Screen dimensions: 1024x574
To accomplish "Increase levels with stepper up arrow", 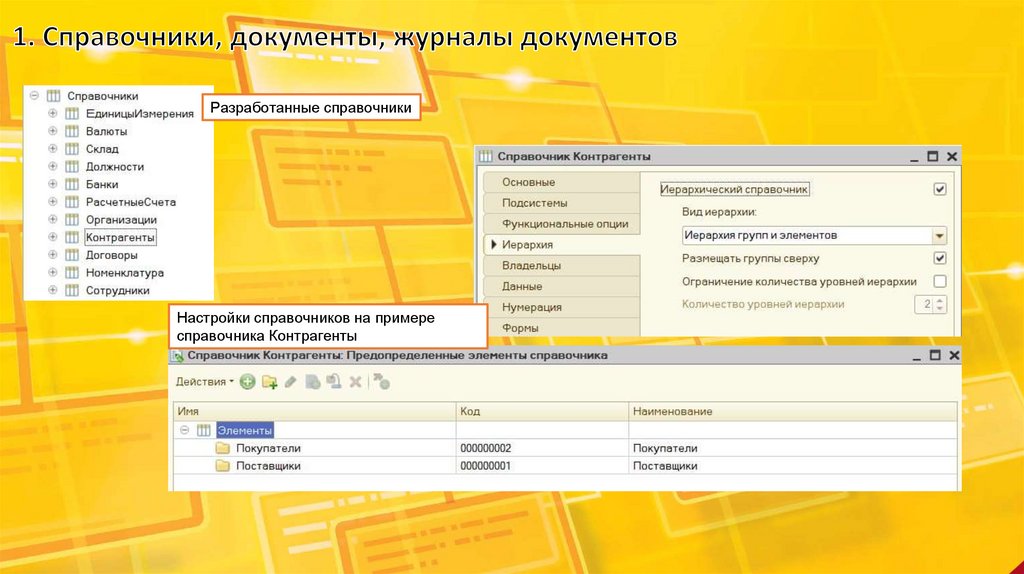I will point(940,300).
